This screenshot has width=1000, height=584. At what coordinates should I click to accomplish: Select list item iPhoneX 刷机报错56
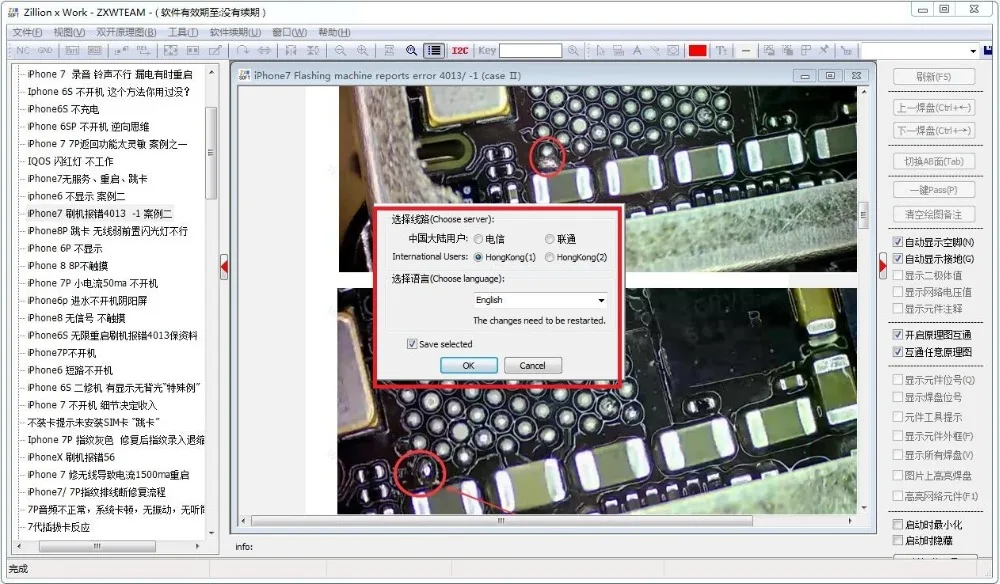71,457
